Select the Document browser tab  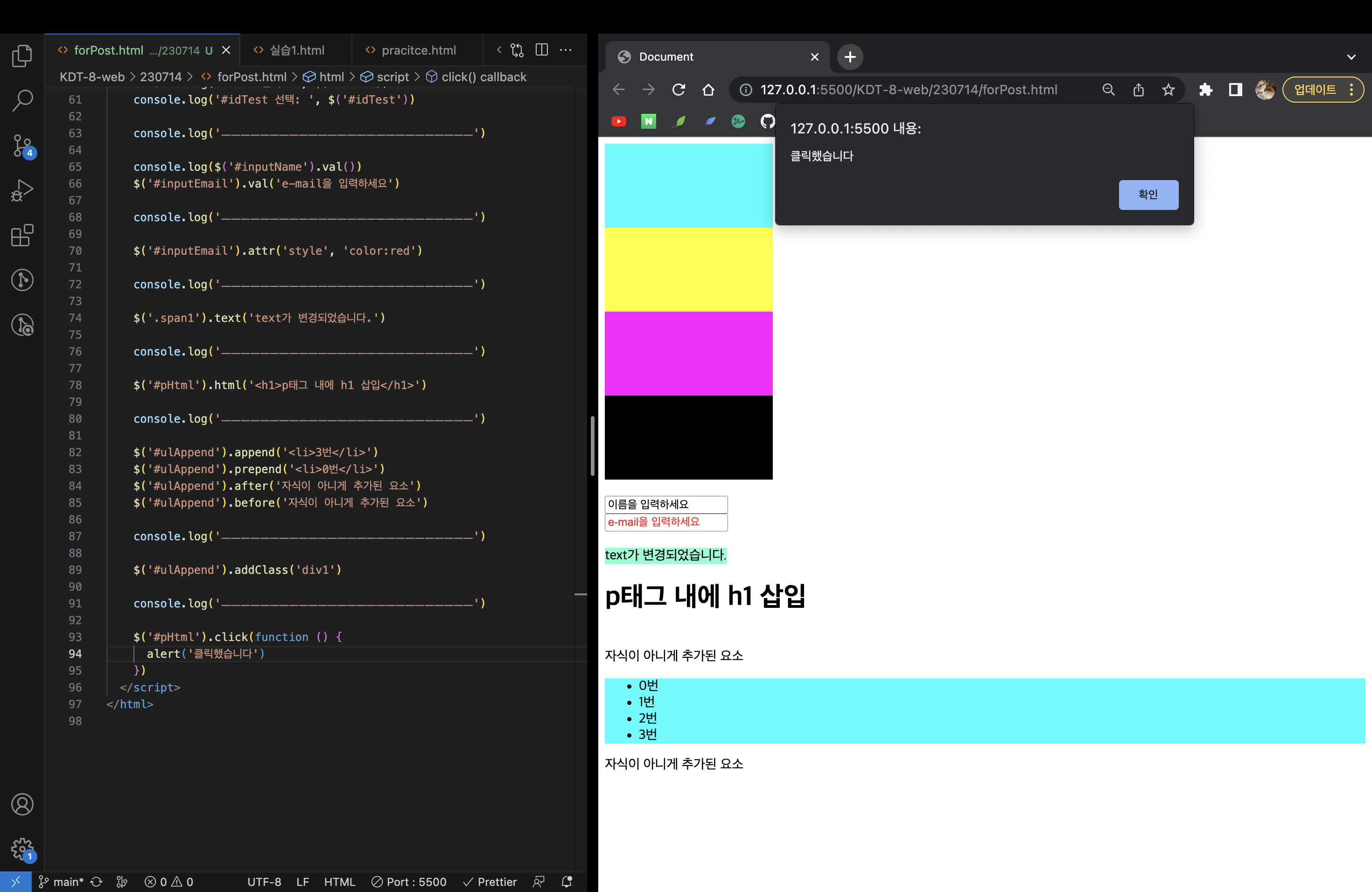[x=718, y=56]
